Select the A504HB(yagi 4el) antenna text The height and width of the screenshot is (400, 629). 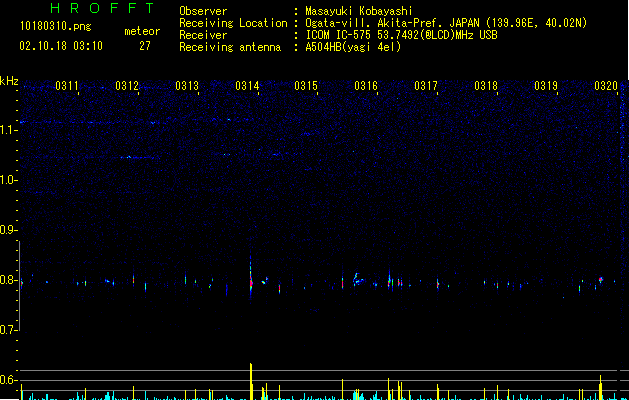(353, 47)
